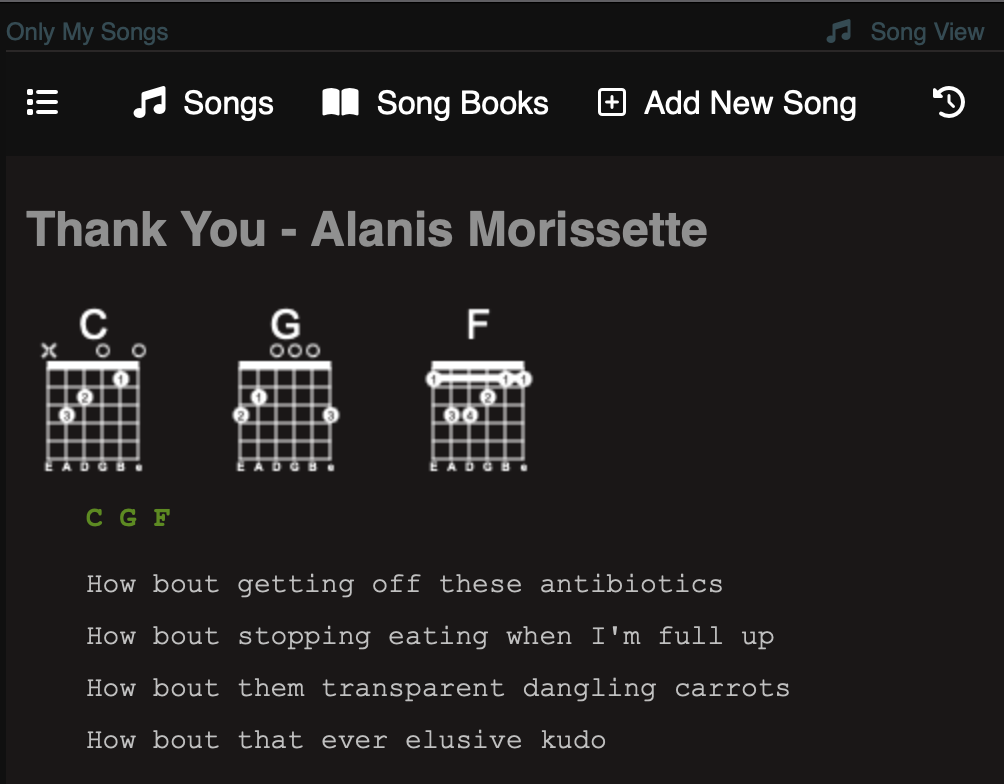Switch to Song View
Screen dimensions: 1004x784
pos(927,32)
